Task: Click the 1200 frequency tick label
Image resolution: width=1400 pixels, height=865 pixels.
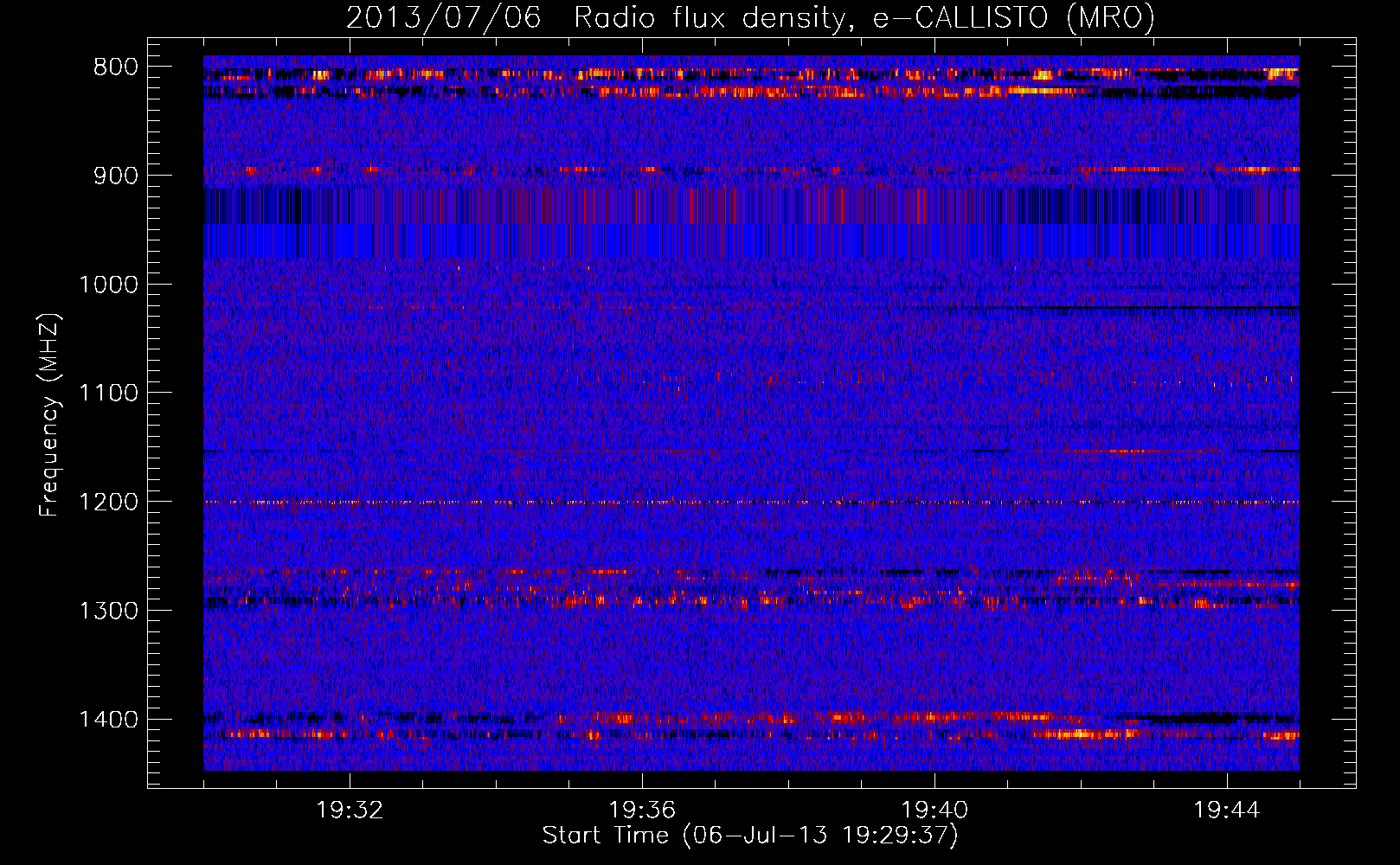Action: [108, 503]
